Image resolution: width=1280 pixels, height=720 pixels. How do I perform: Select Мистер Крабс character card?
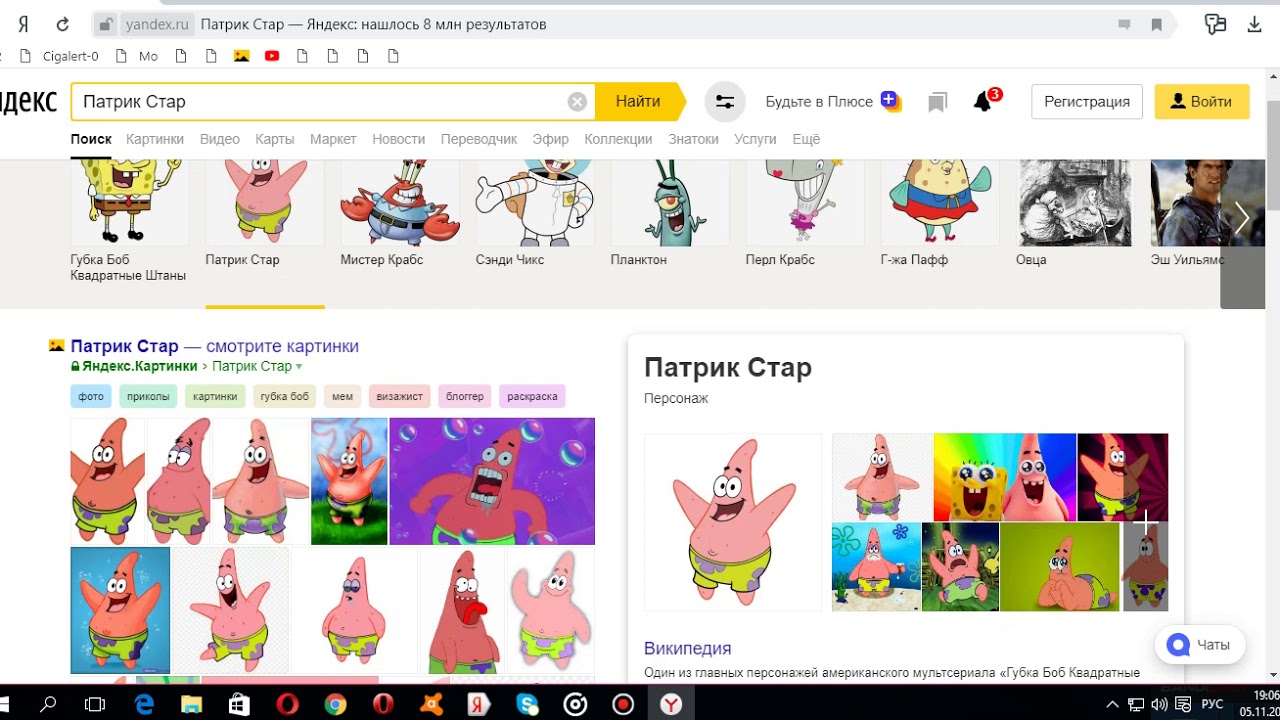tap(399, 213)
